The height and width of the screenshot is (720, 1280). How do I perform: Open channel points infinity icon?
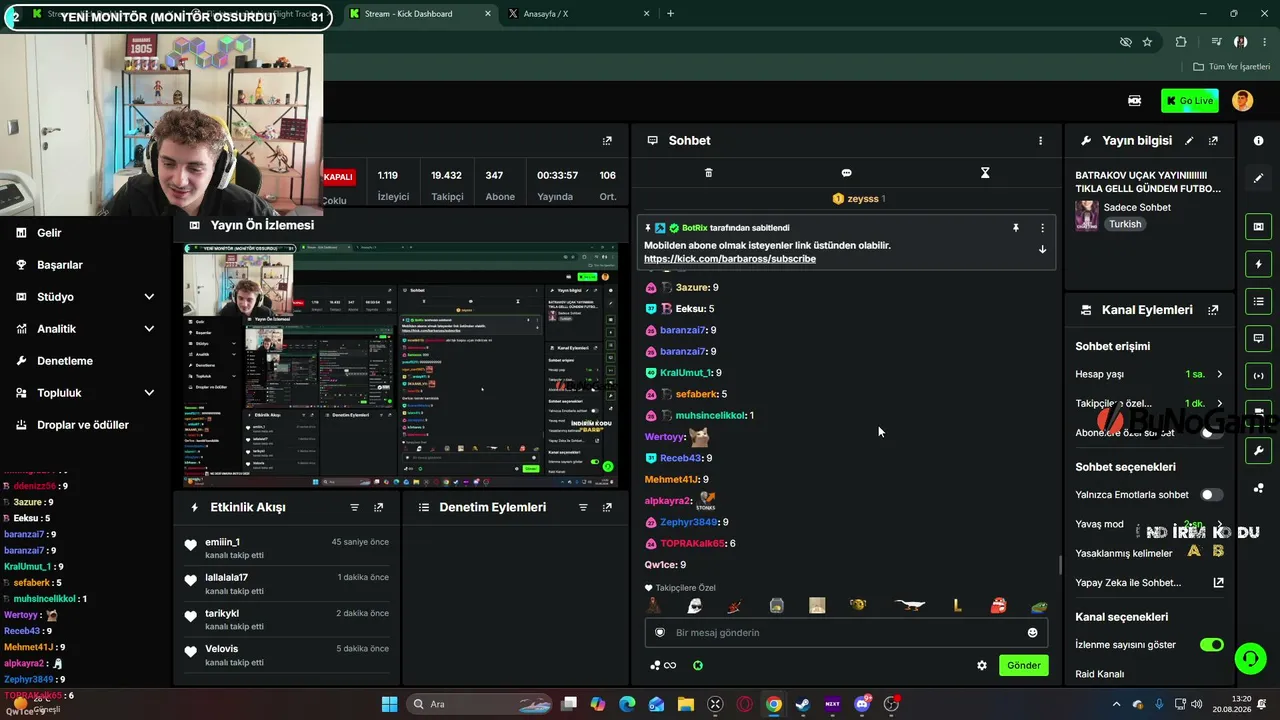(670, 665)
